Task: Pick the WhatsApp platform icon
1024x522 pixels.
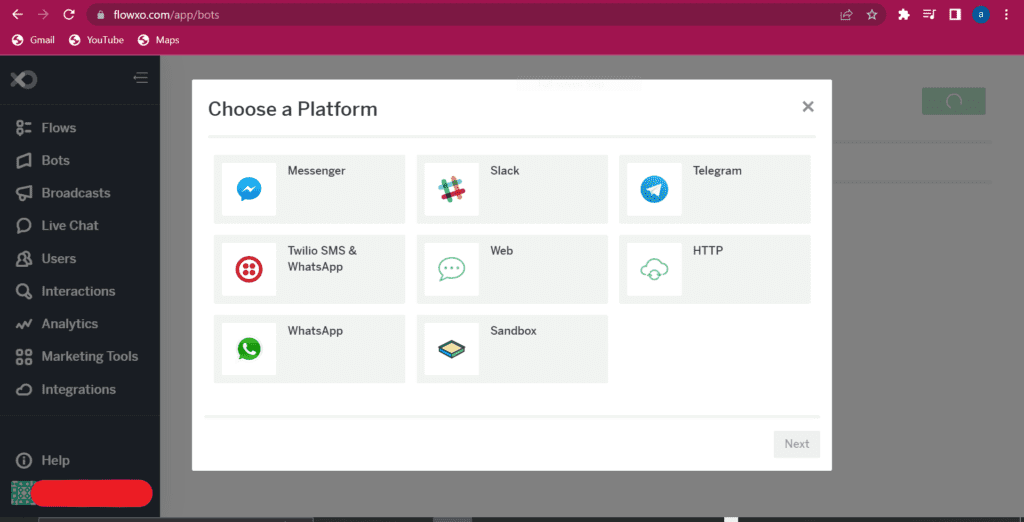Action: [x=249, y=349]
